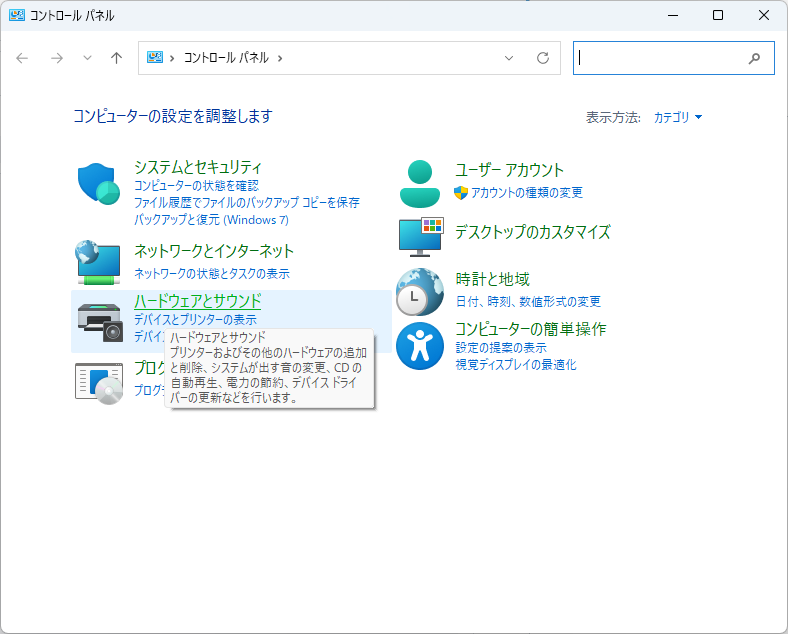Open 設定の提案の表示 link

tap(501, 348)
